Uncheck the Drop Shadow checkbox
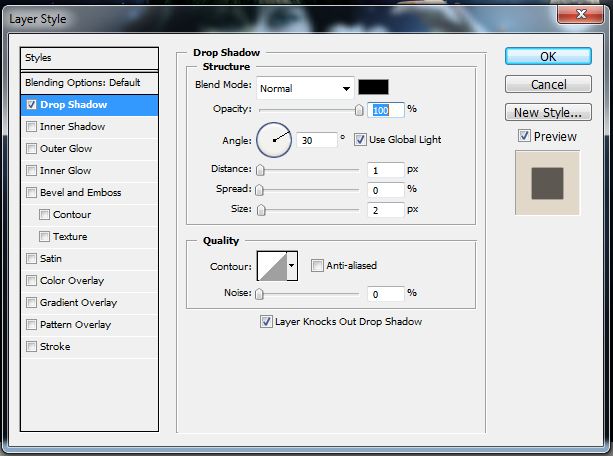Image resolution: width=613 pixels, height=456 pixels. [x=31, y=105]
